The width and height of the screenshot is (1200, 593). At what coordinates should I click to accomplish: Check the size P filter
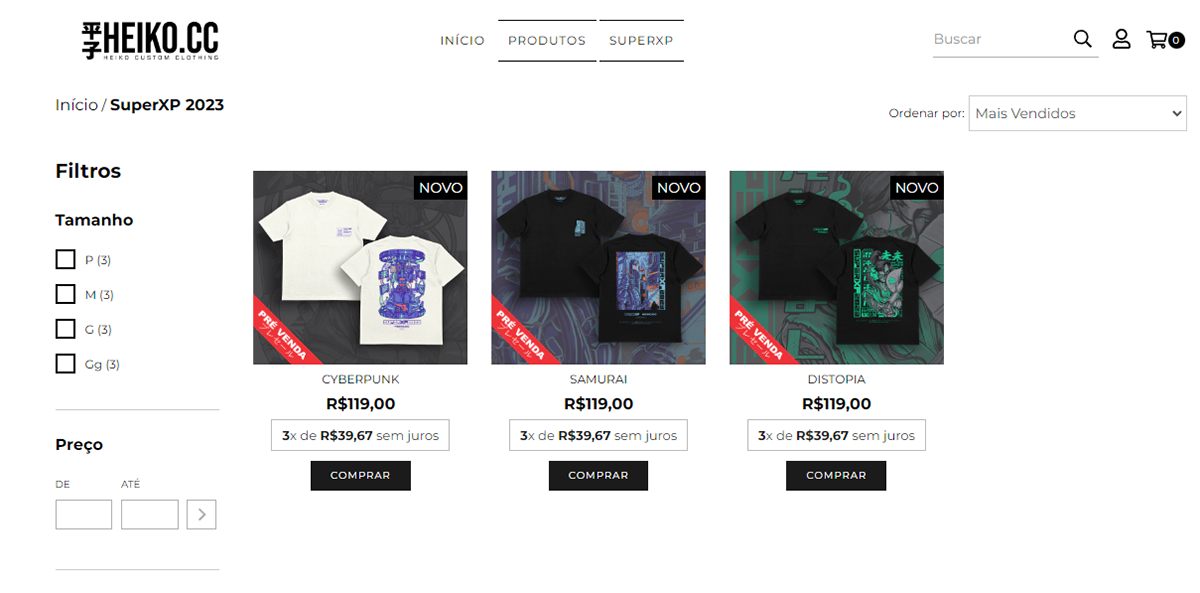(x=65, y=260)
